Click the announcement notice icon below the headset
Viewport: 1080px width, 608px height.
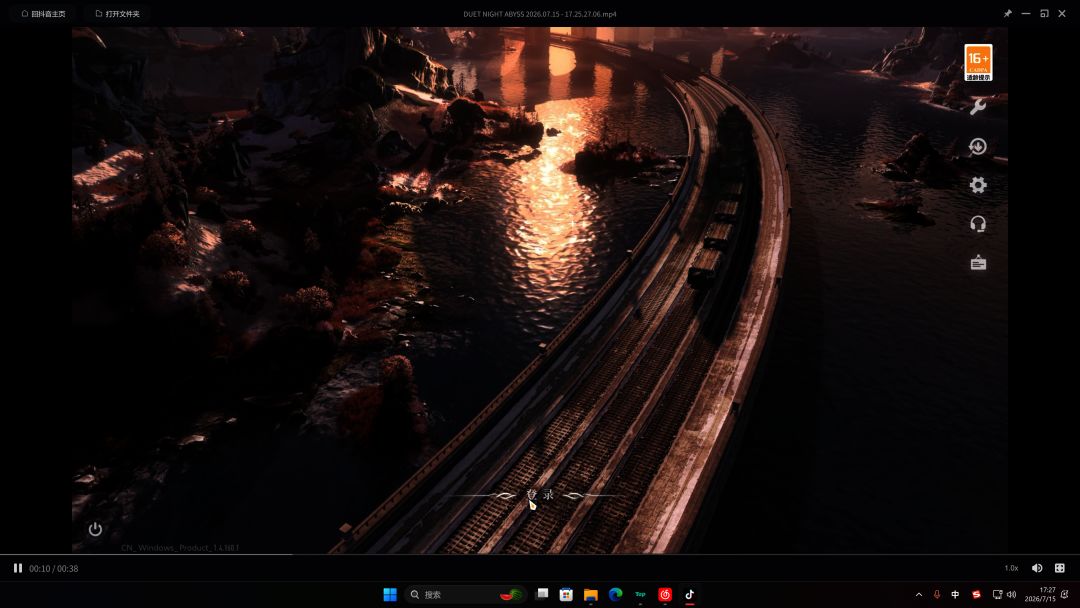coord(978,262)
